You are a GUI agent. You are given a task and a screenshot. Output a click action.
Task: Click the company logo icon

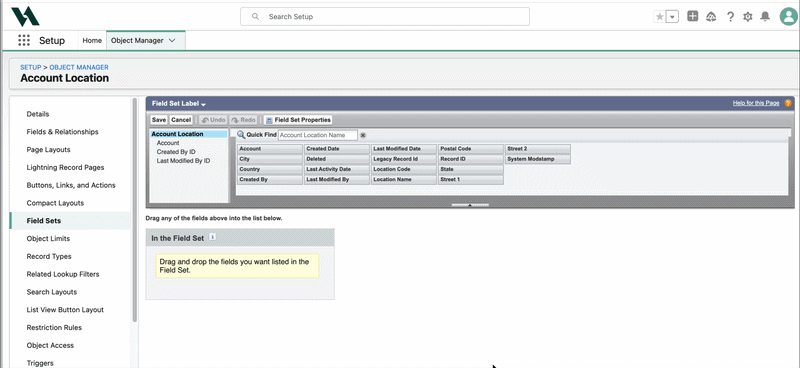(25, 16)
